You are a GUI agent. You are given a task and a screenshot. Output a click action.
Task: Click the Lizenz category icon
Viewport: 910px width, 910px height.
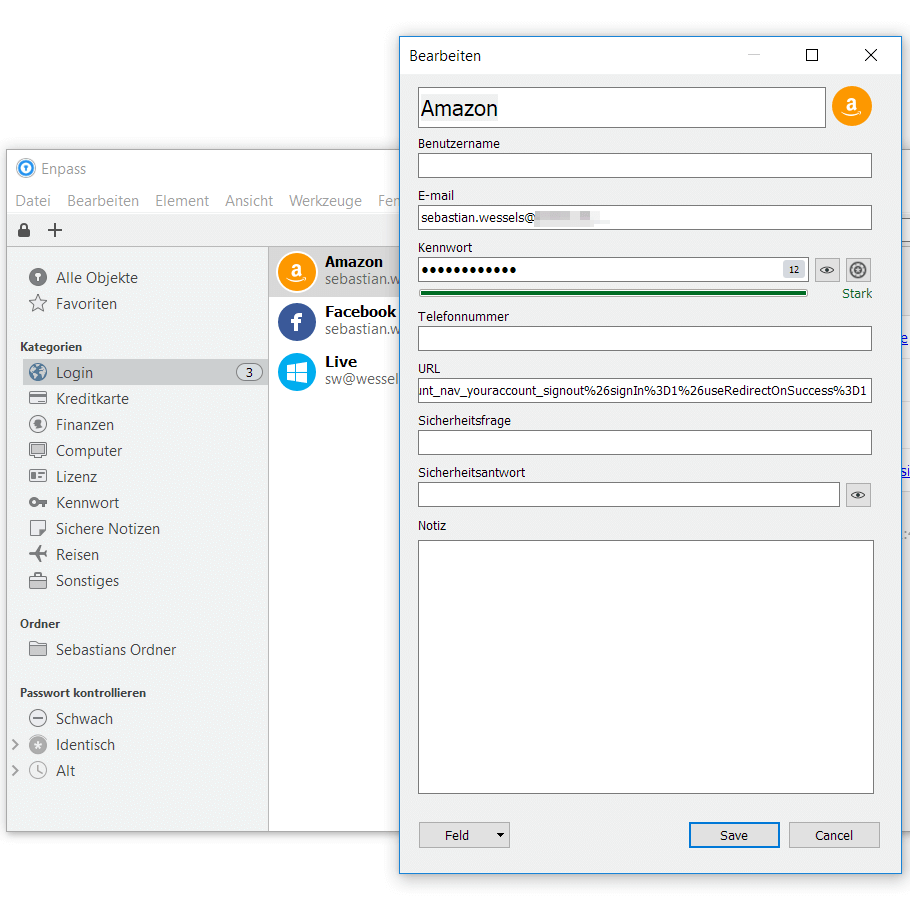pos(38,476)
